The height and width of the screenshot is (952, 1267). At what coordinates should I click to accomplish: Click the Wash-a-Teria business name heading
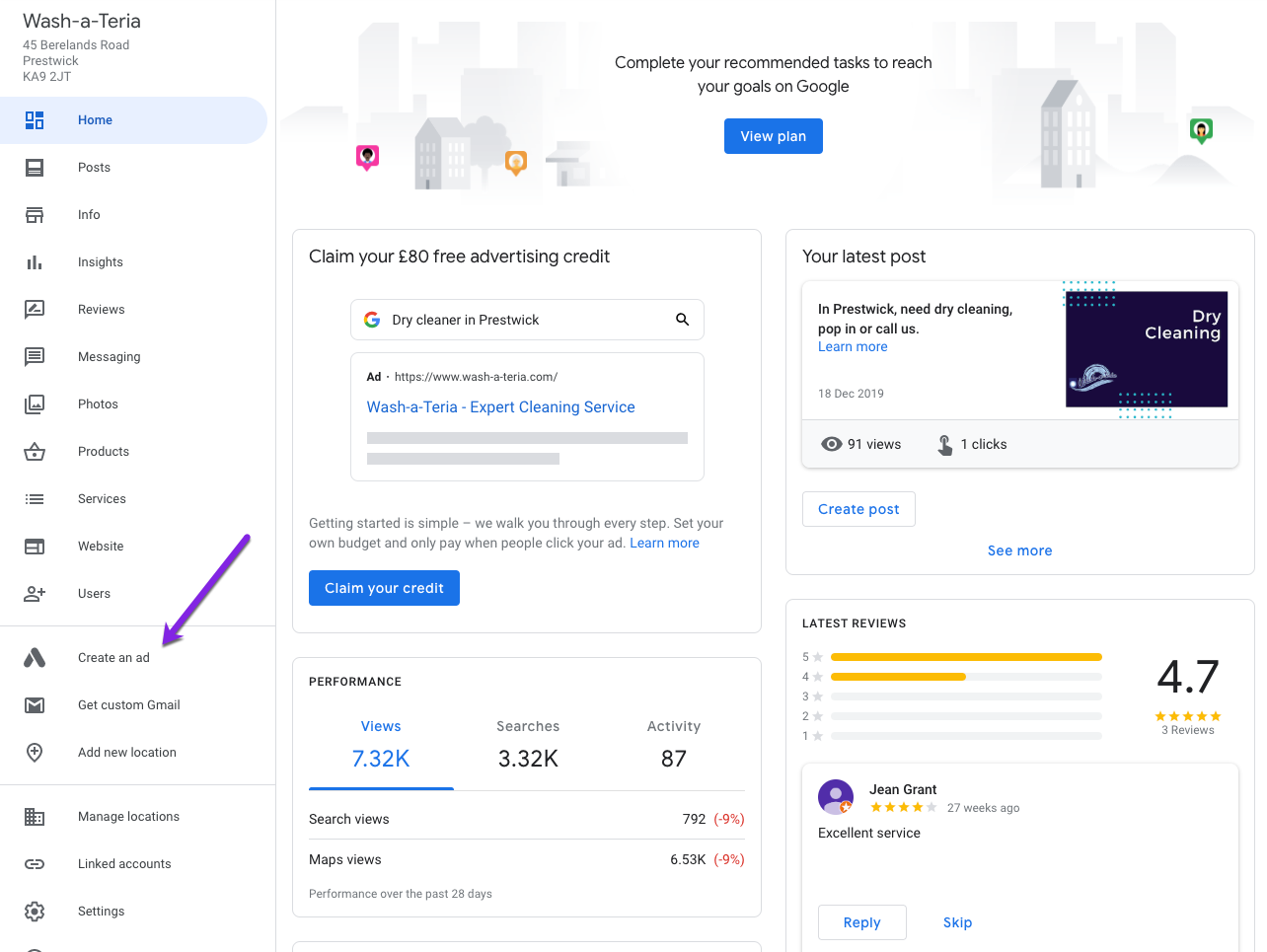82,21
